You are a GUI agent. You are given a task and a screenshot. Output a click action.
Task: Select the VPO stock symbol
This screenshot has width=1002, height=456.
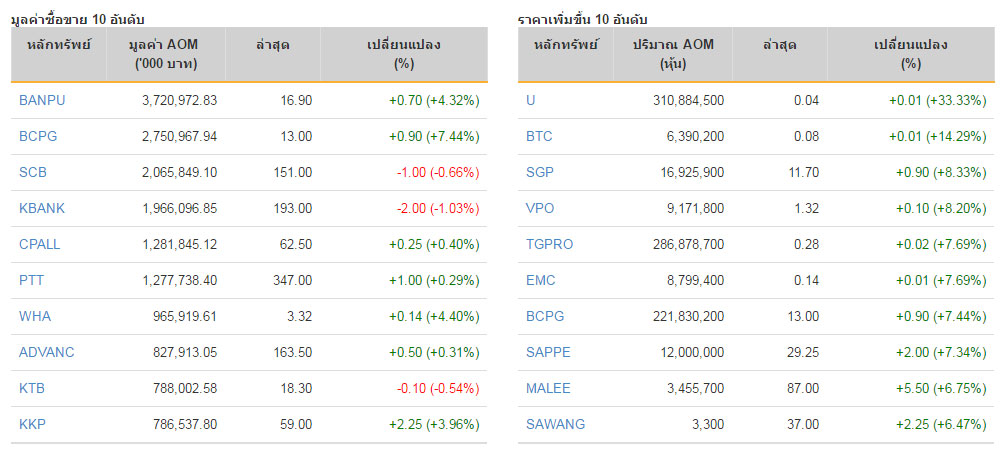pos(540,208)
